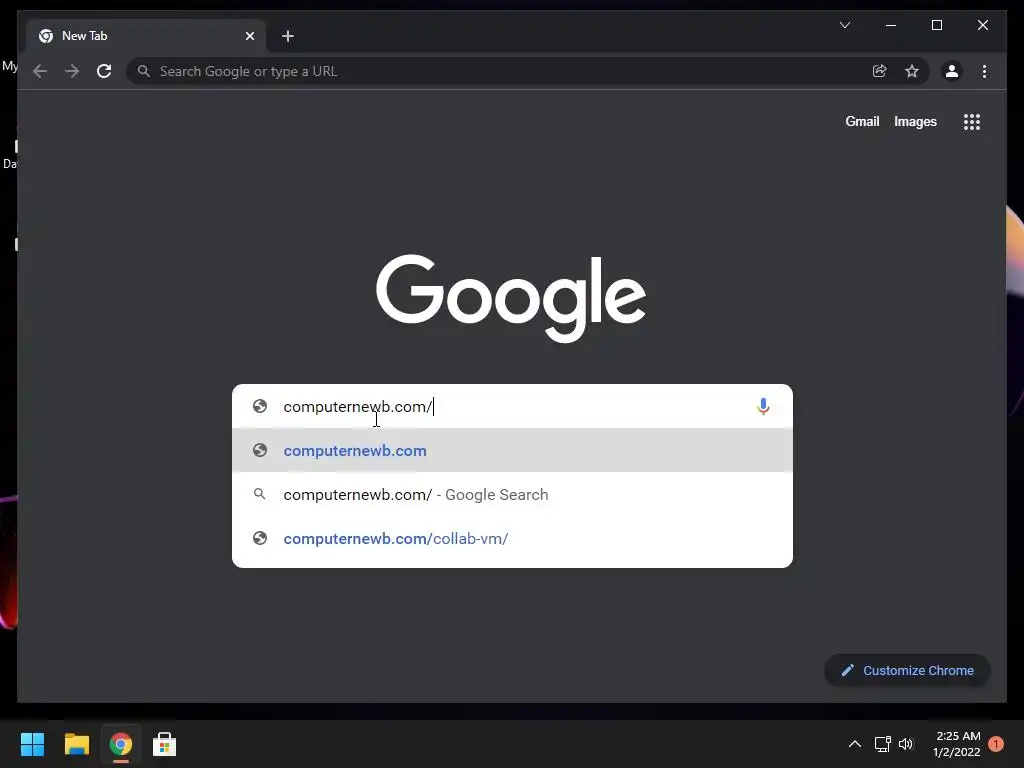
Task: Close the New Tab tab
Action: [x=249, y=36]
